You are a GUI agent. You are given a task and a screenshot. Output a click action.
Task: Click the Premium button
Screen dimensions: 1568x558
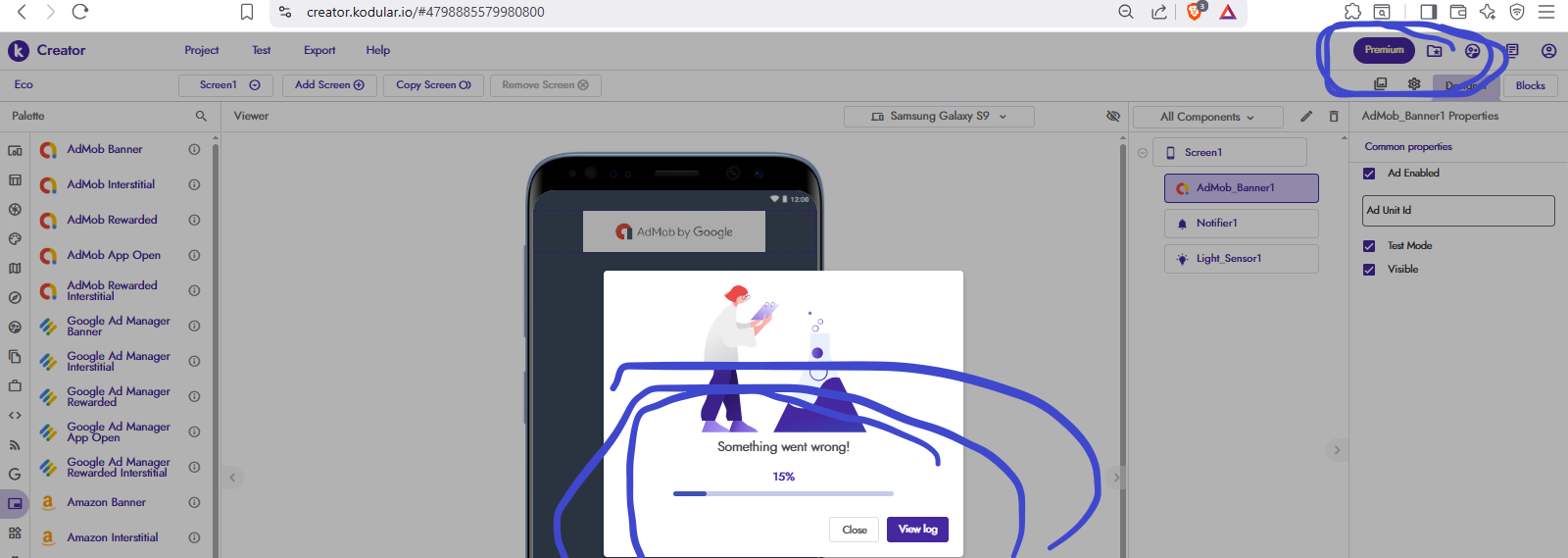click(1384, 50)
